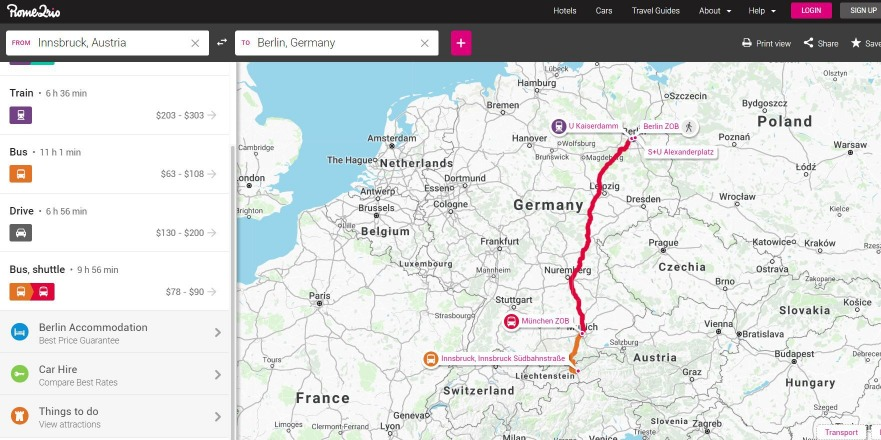
Task: Click the Transport button on the map
Action: [x=841, y=432]
